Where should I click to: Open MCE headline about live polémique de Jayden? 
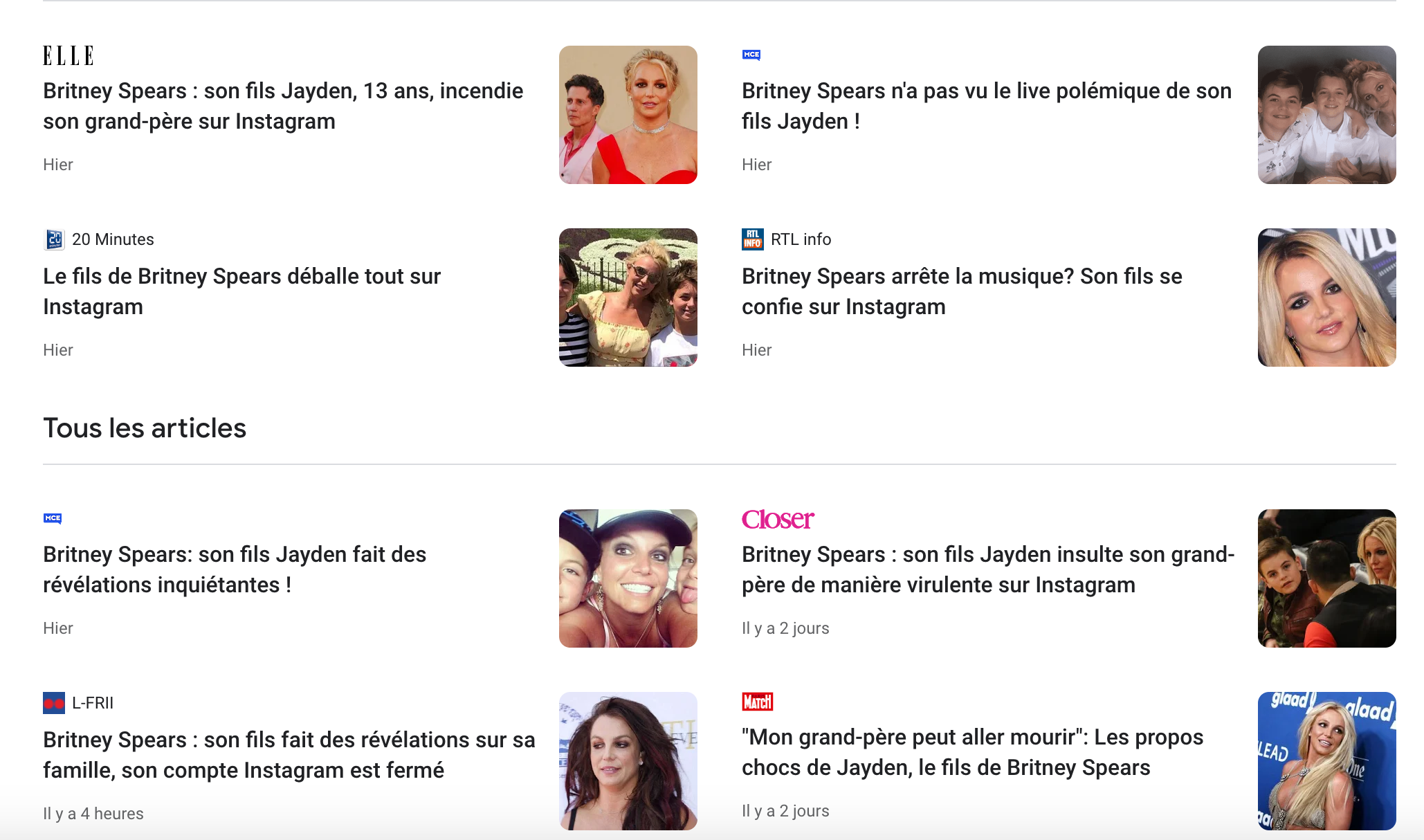point(987,106)
